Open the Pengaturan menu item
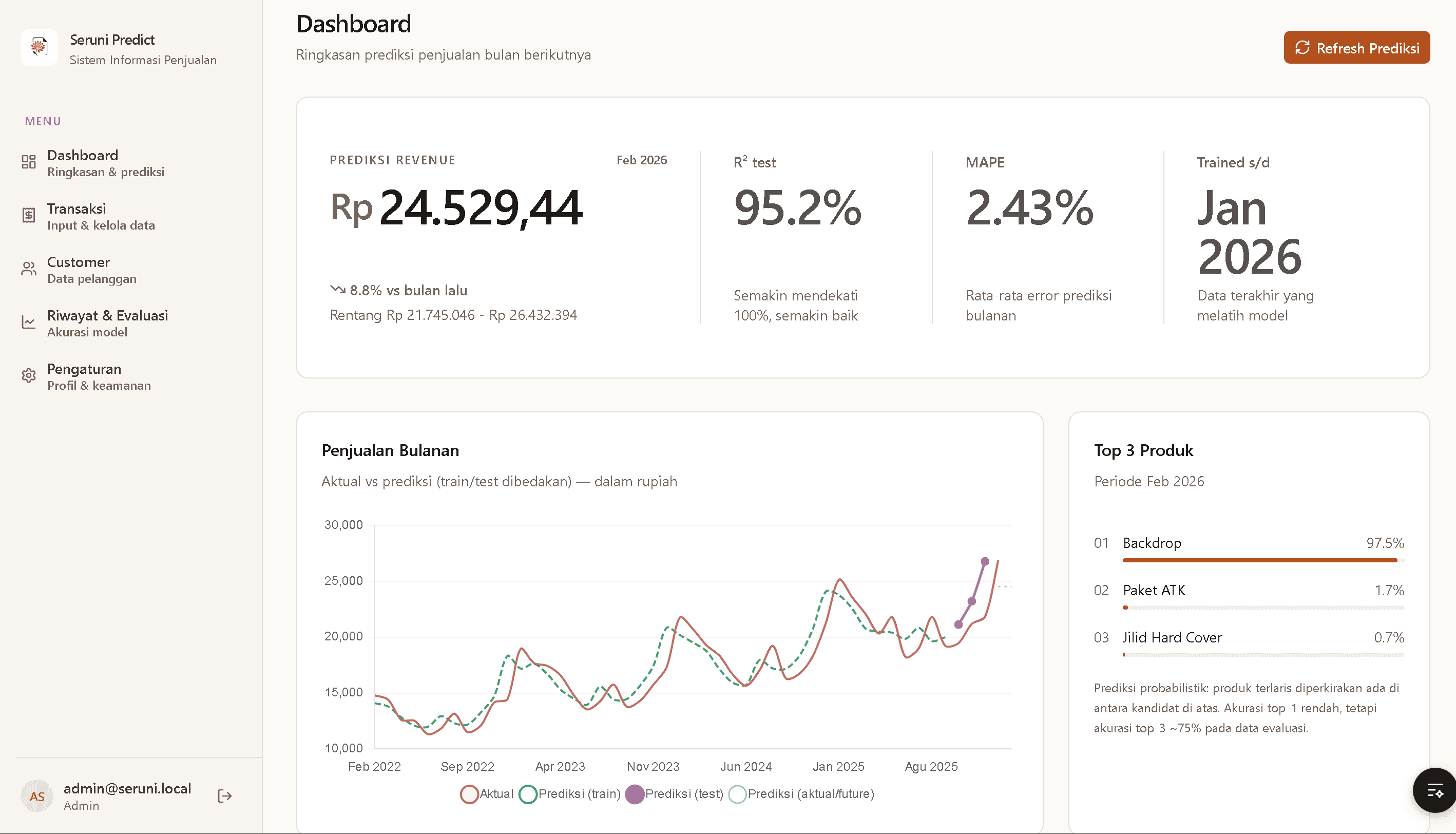The image size is (1456, 834). [132, 376]
